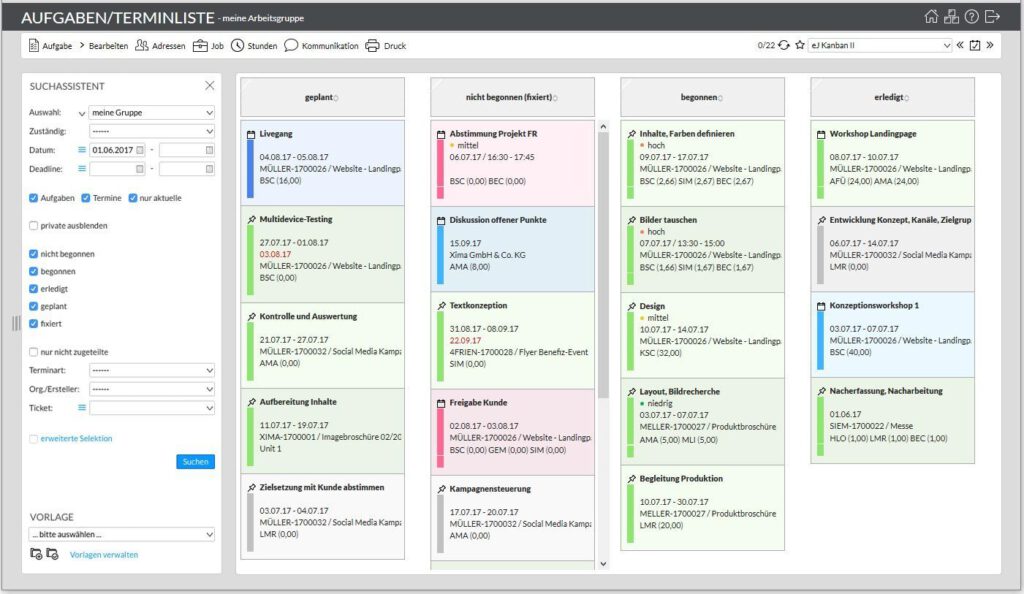This screenshot has width=1024, height=594.
Task: Open the Vorlage bitte auswählen dropdown
Action: click(121, 535)
